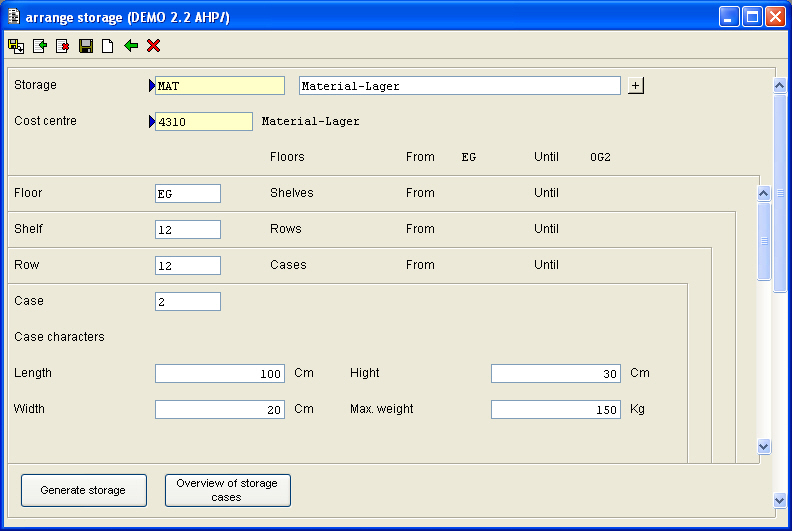Click the 'Floors' label
This screenshot has width=792, height=531.
click(287, 157)
